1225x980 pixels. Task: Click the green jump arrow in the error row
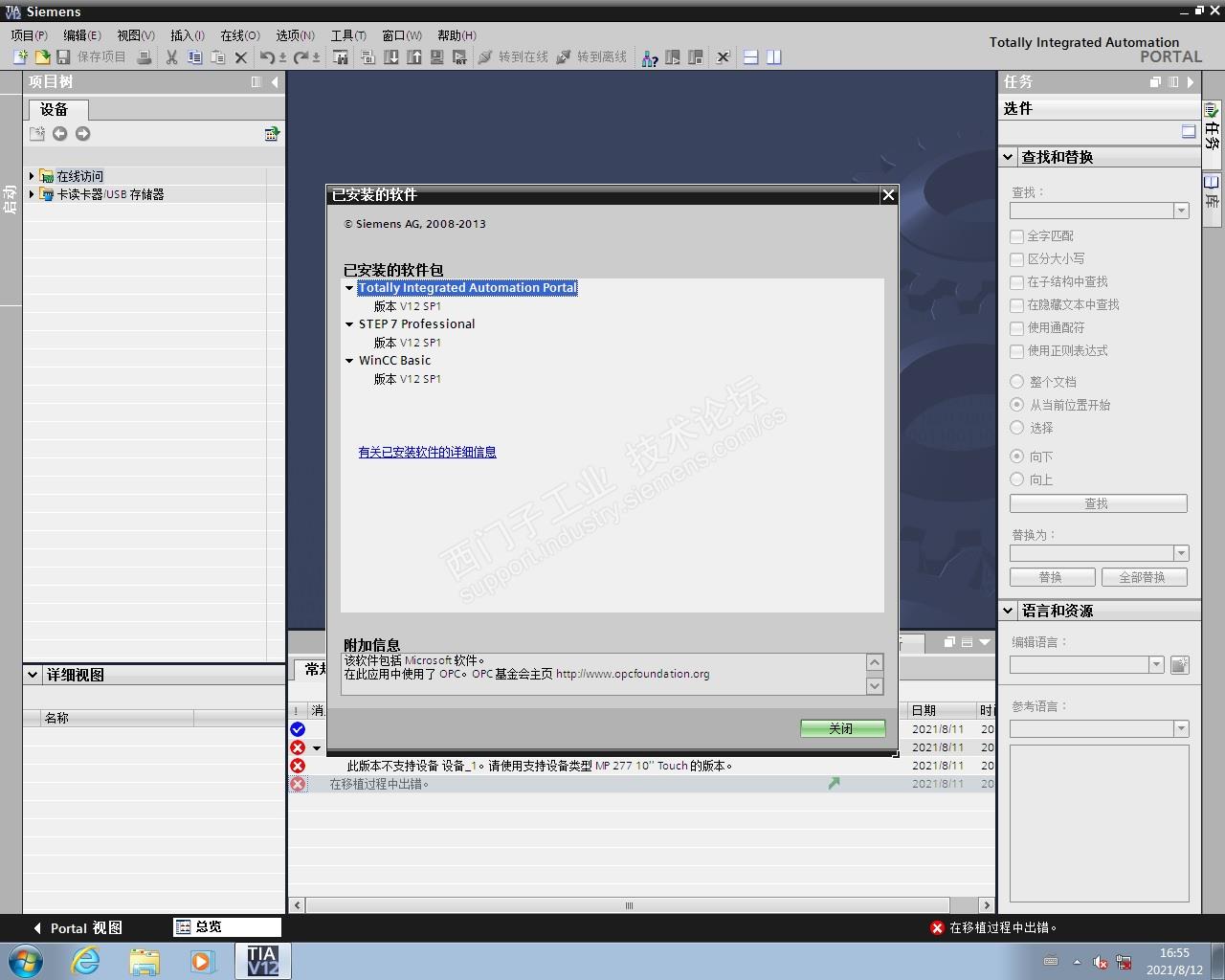[834, 784]
